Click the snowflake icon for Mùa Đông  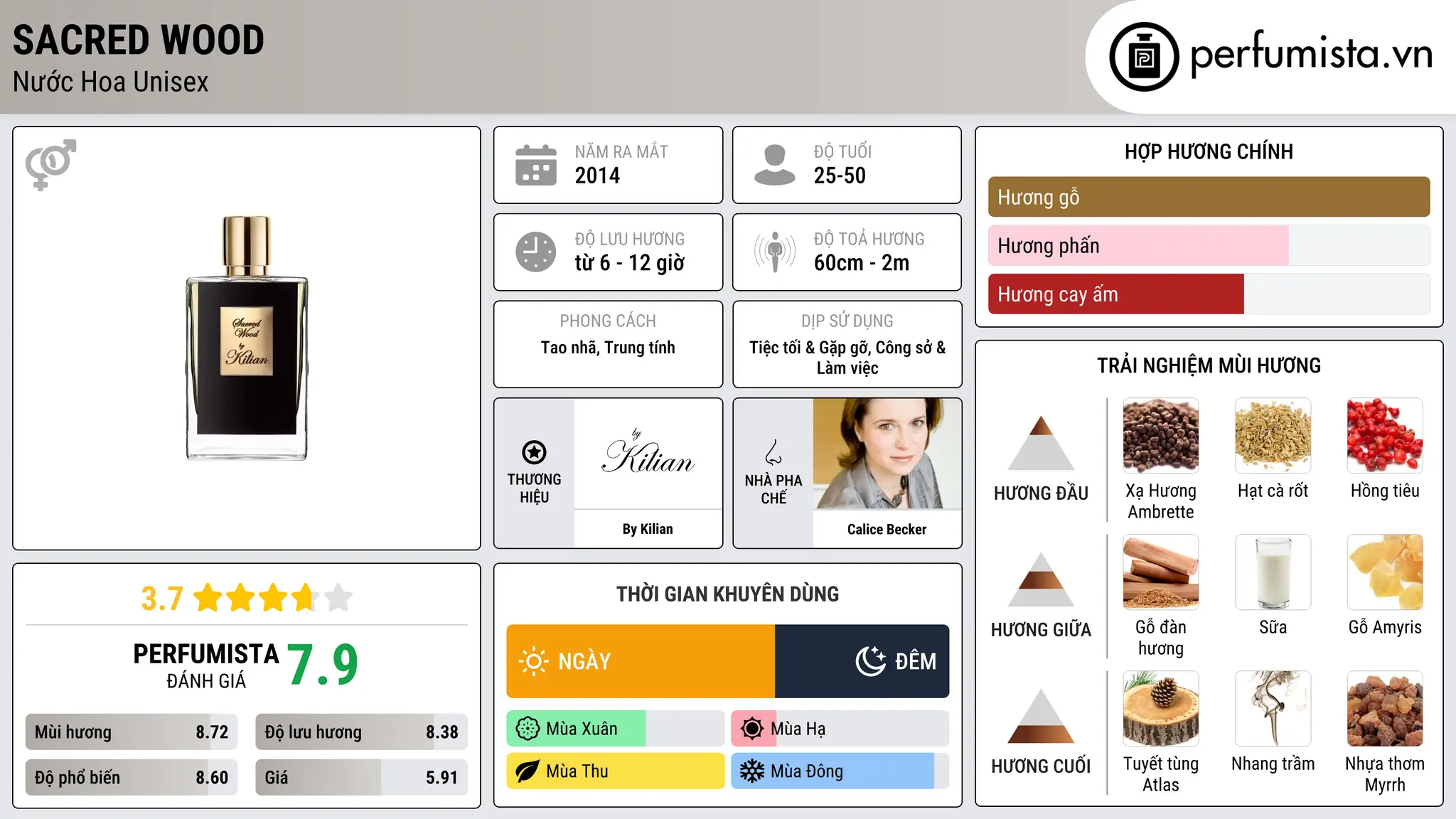pos(752,771)
